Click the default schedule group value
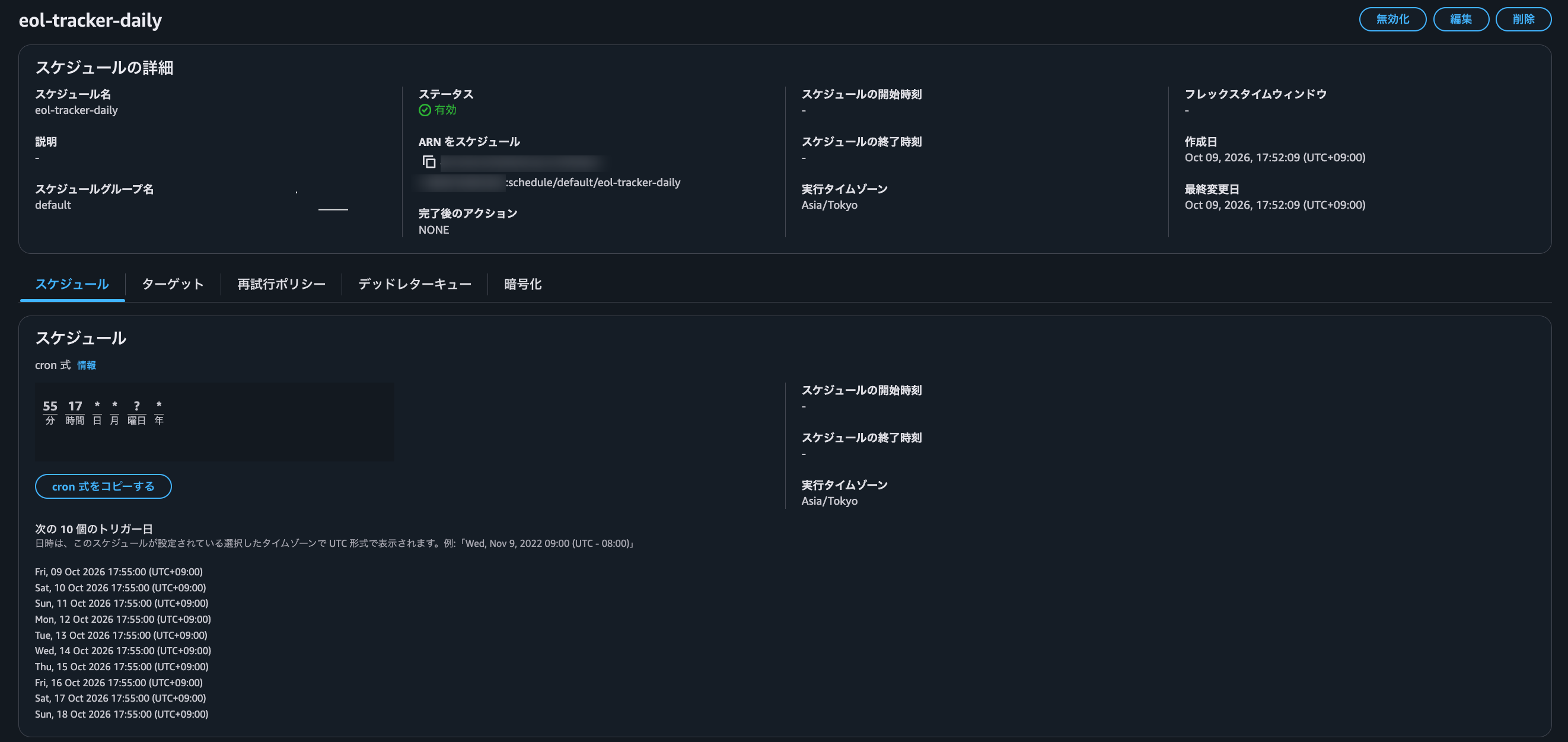 (53, 205)
